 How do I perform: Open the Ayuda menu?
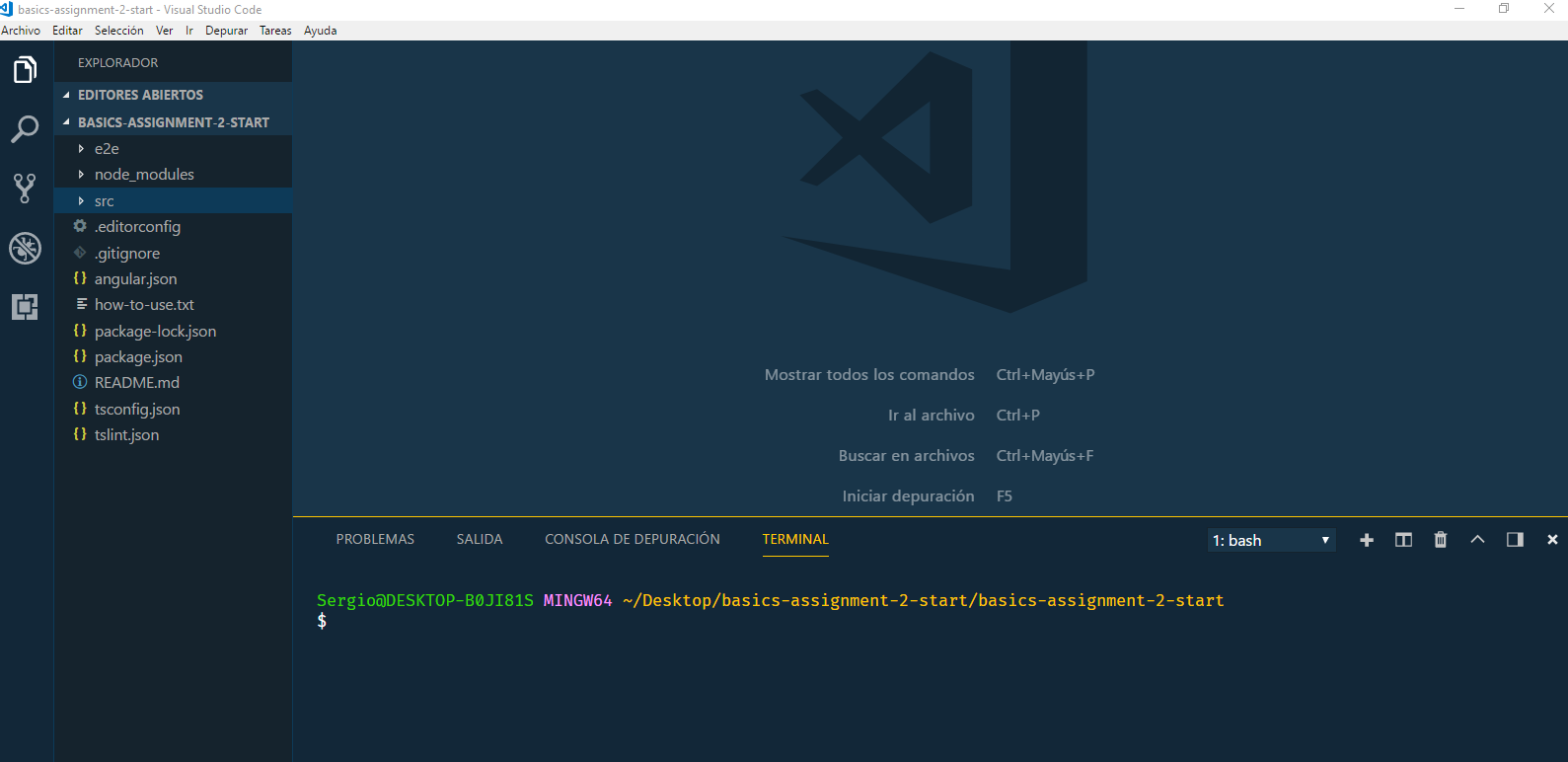(x=321, y=31)
